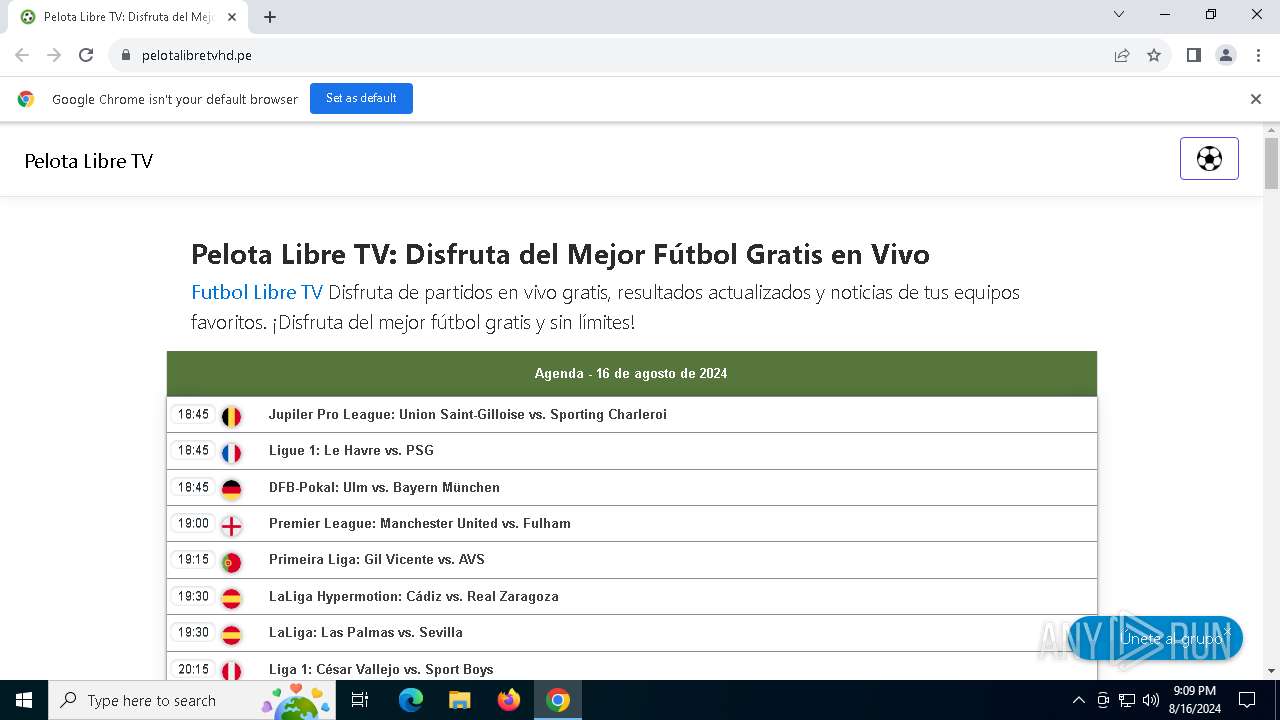Open Chrome's three-dot menu
This screenshot has width=1280, height=720.
pyautogui.click(x=1257, y=55)
